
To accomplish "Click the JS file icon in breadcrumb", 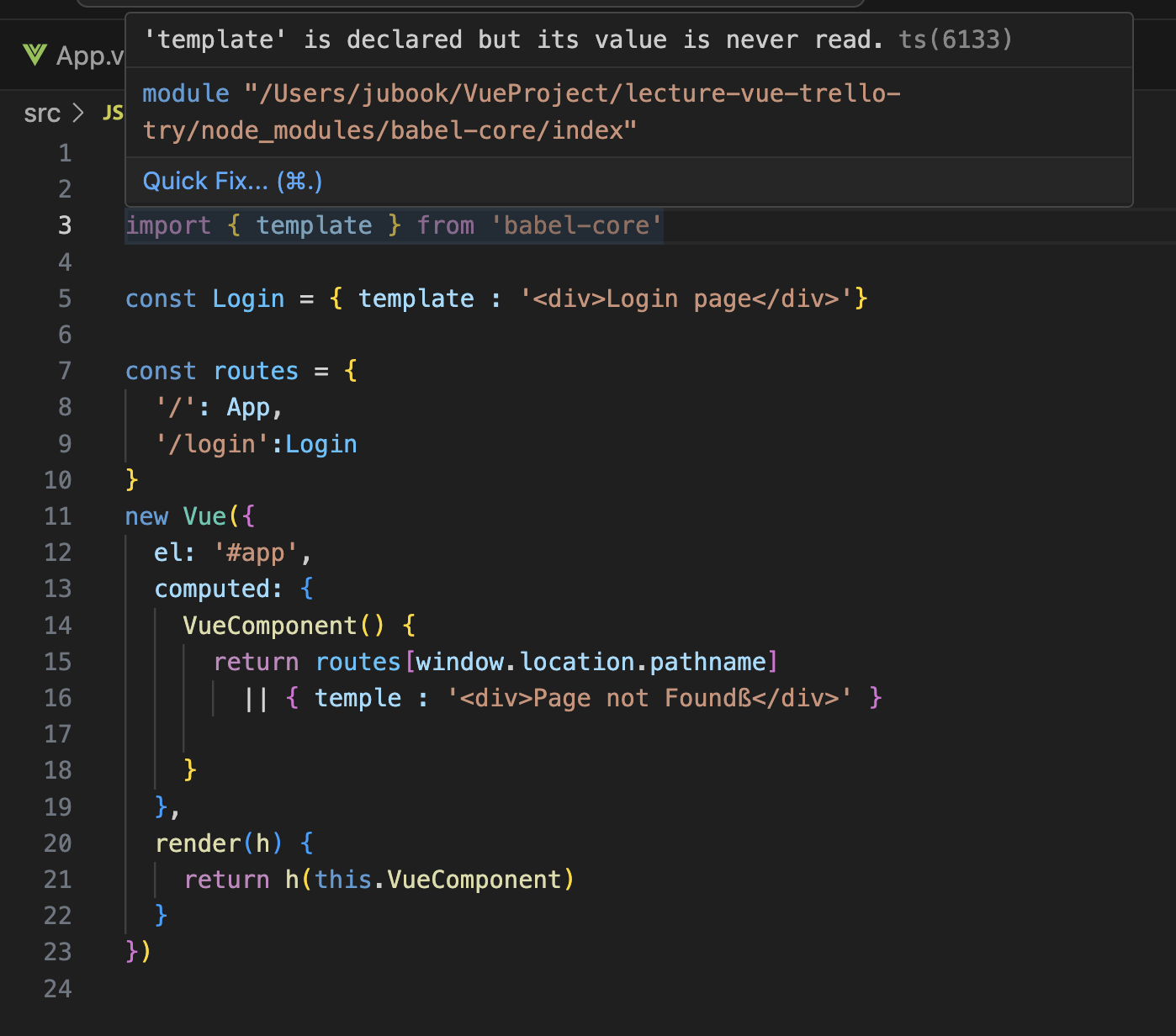I will pyautogui.click(x=113, y=113).
